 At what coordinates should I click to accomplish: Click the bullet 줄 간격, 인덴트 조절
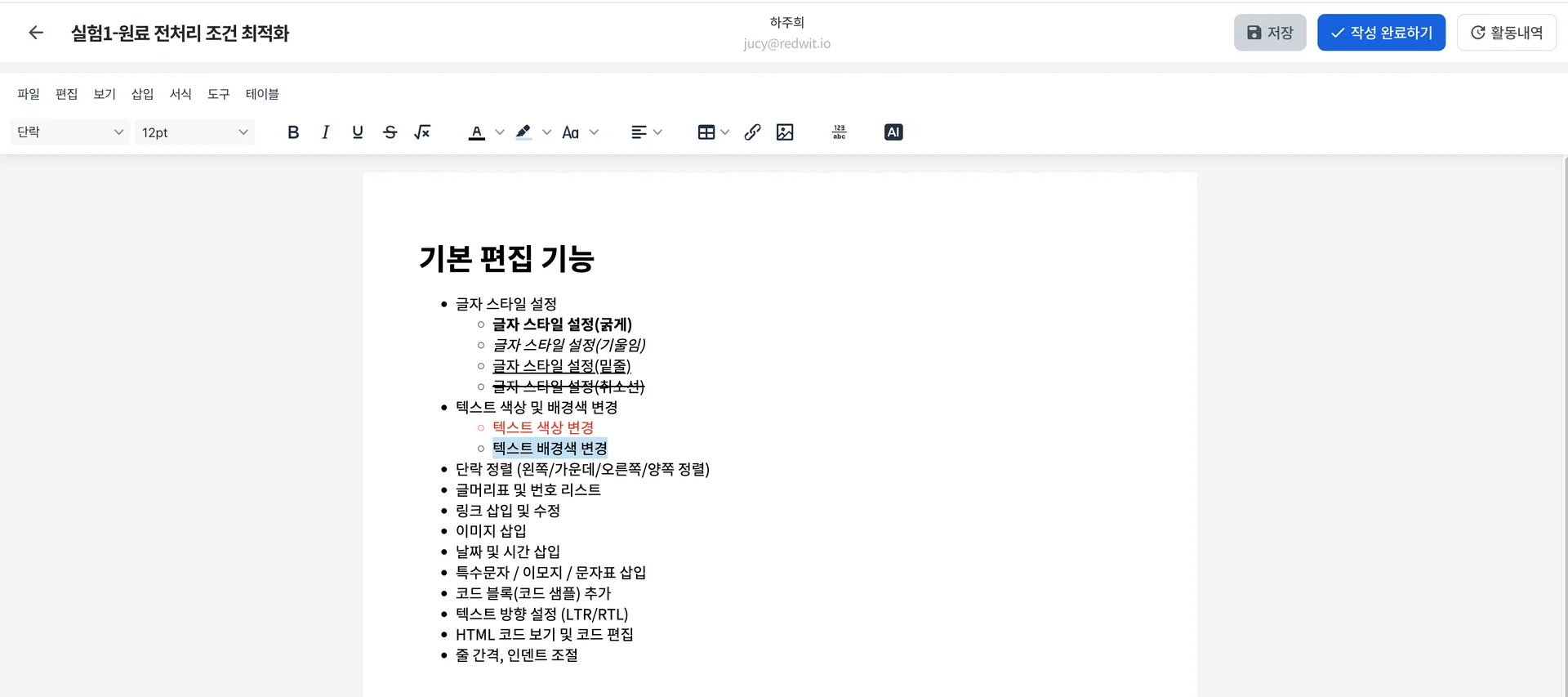pos(517,655)
